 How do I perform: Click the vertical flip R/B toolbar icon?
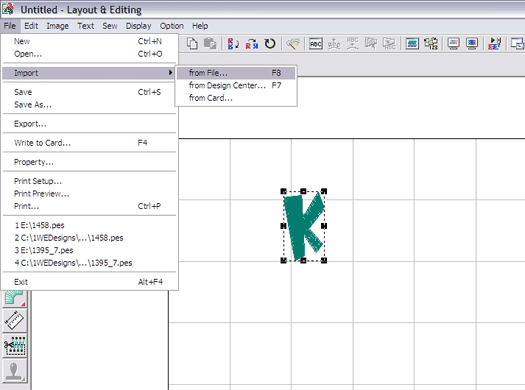pos(233,44)
